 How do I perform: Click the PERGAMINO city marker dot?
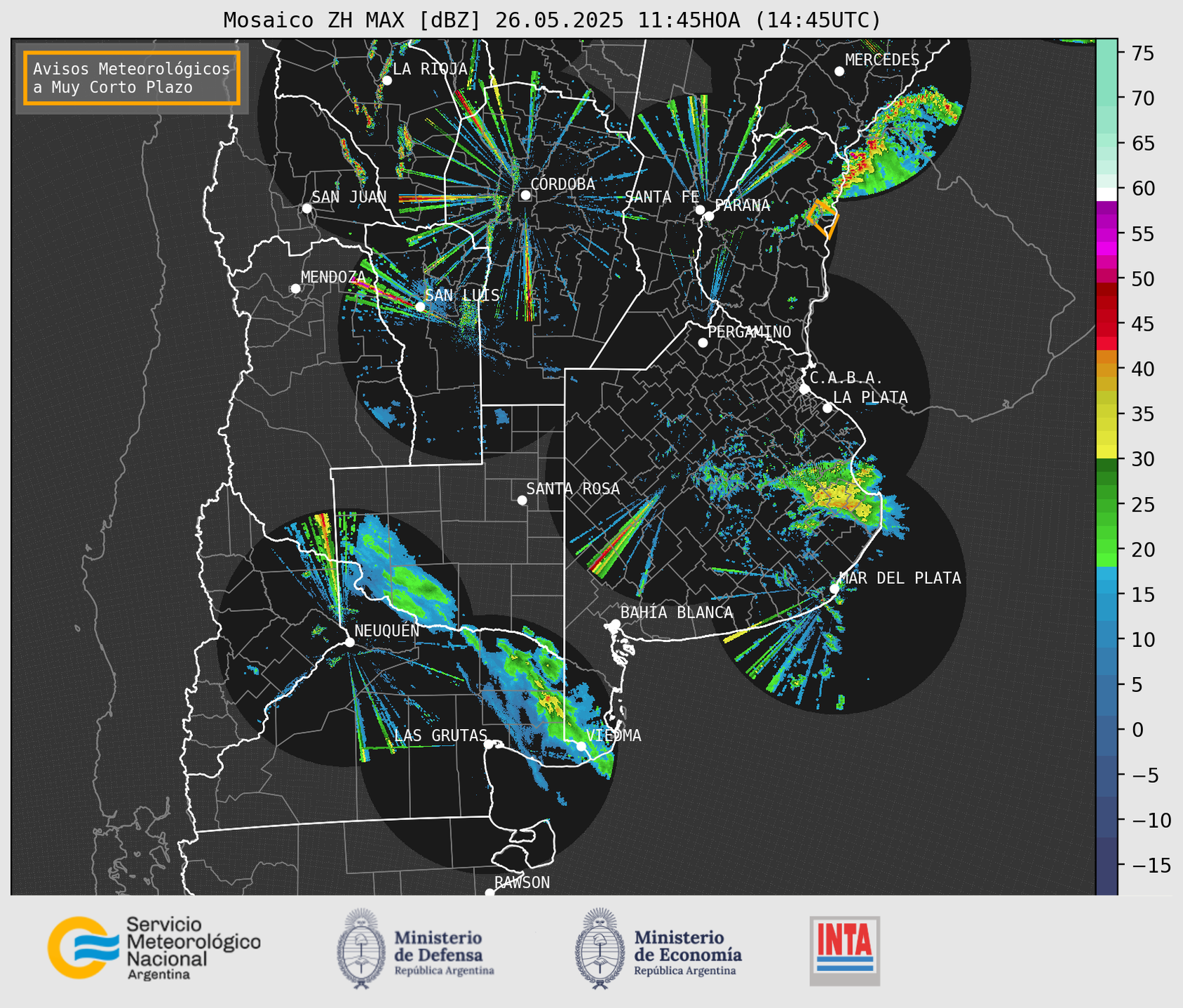click(x=703, y=343)
